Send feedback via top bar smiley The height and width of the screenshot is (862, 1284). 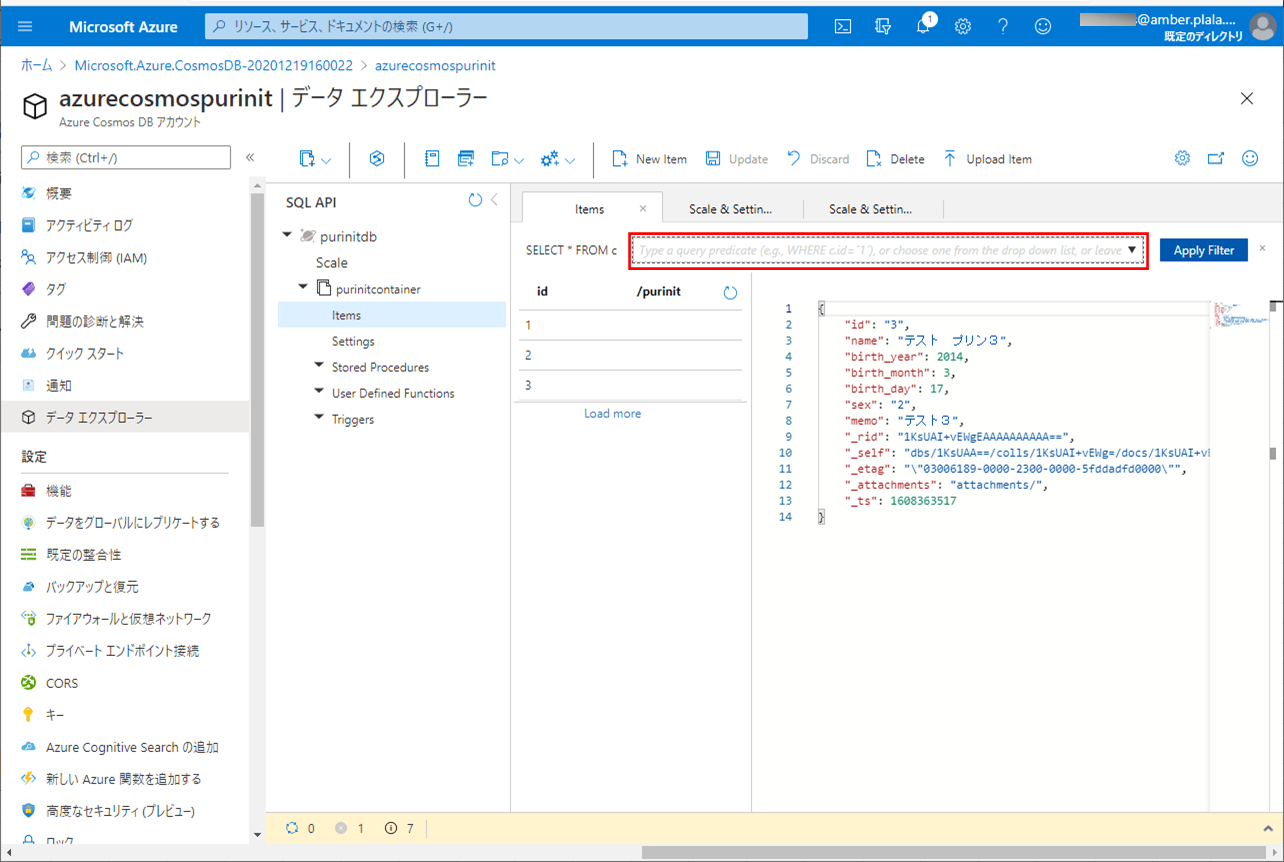pos(1043,27)
